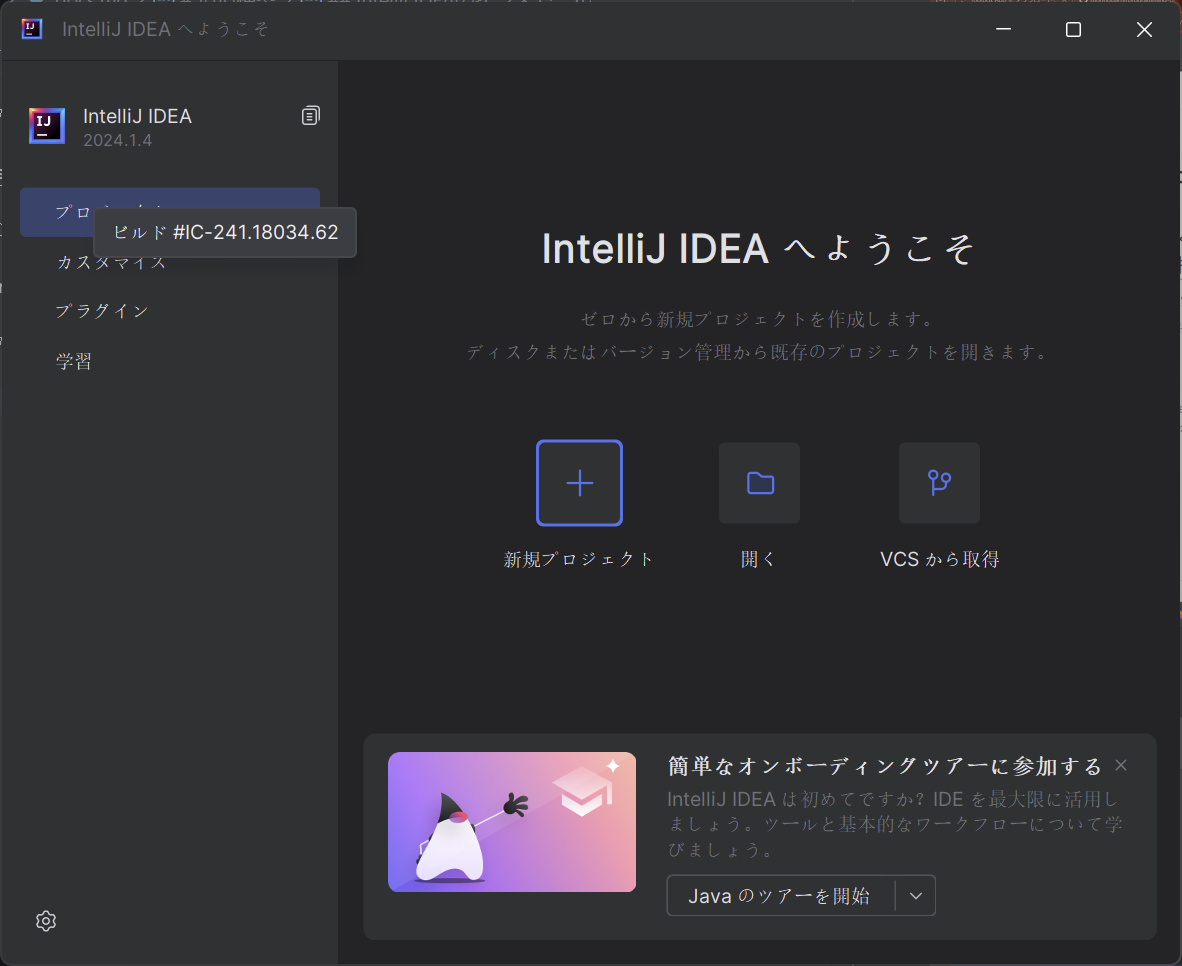Screen dimensions: 1182x966
Task: Dismiss the onboarding tour banner
Action: 1120,765
